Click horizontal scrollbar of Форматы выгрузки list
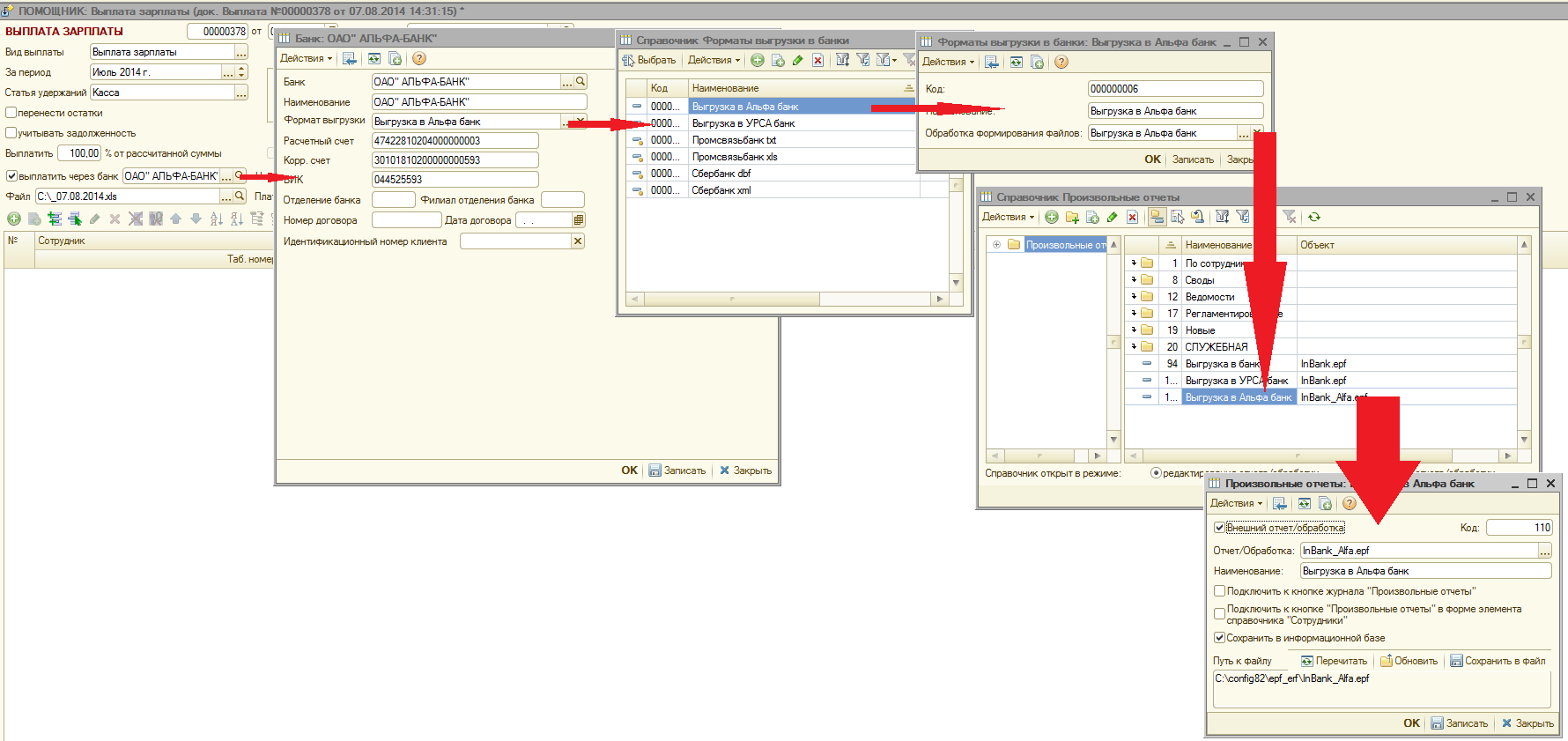 [x=786, y=299]
